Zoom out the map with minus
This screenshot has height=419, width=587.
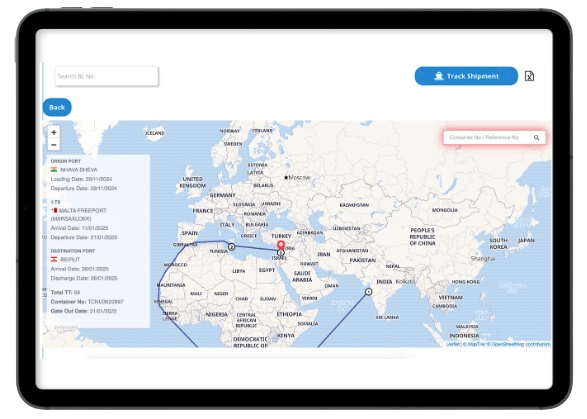pyautogui.click(x=54, y=145)
